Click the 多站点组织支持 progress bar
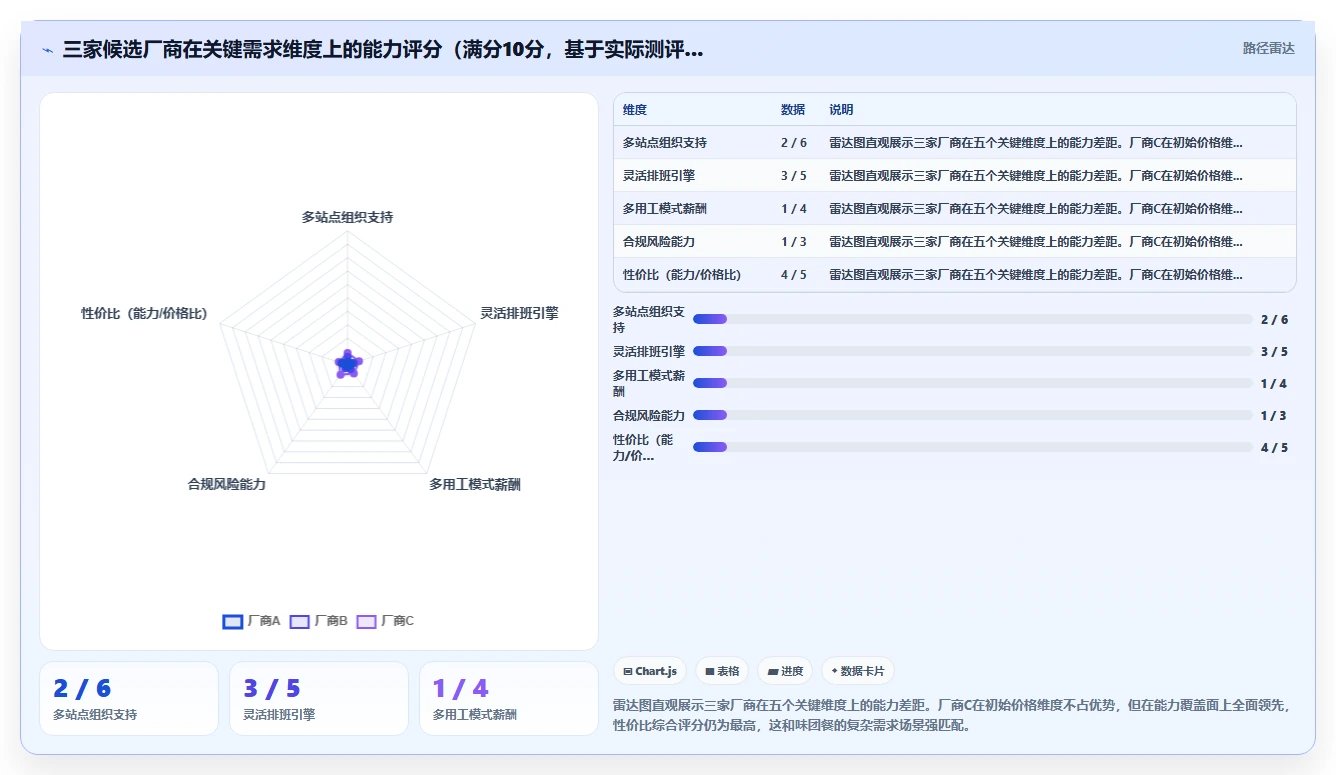The height and width of the screenshot is (775, 1336). 972,319
